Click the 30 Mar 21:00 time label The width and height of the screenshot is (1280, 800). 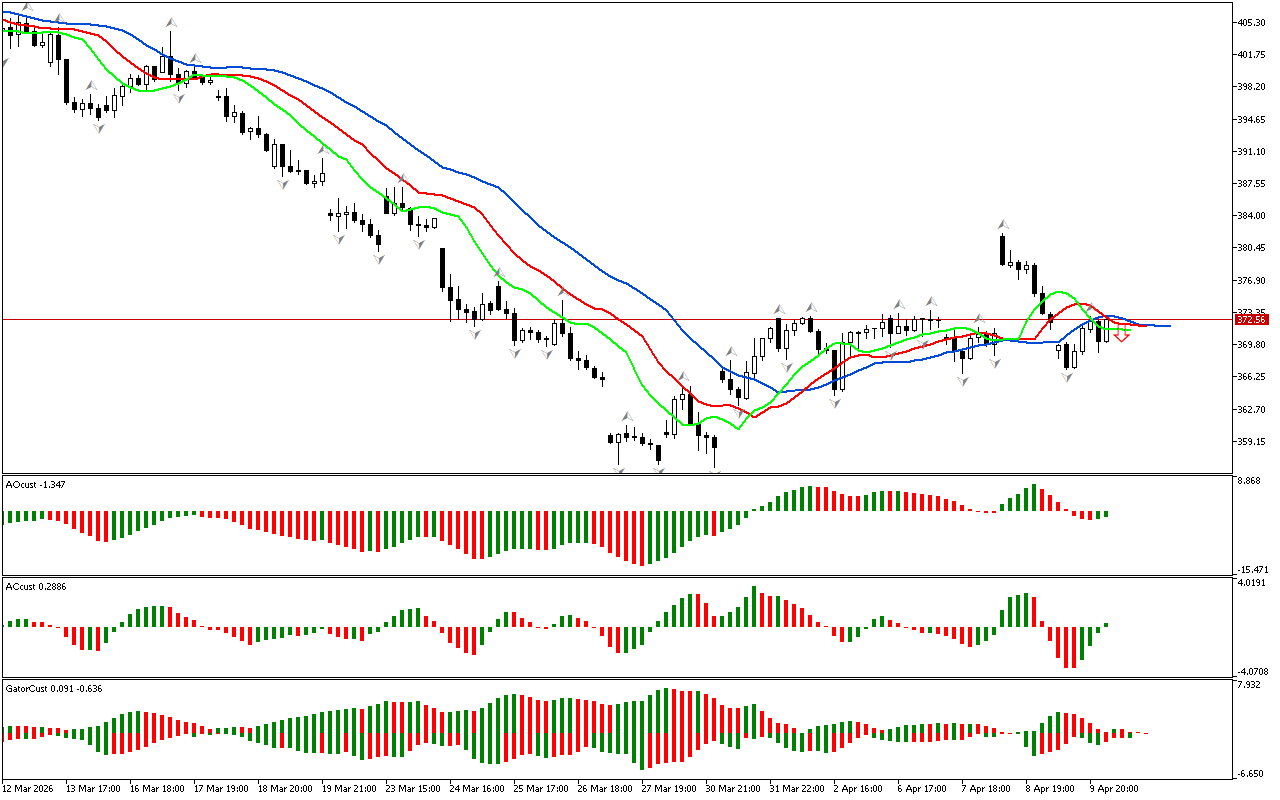(732, 789)
